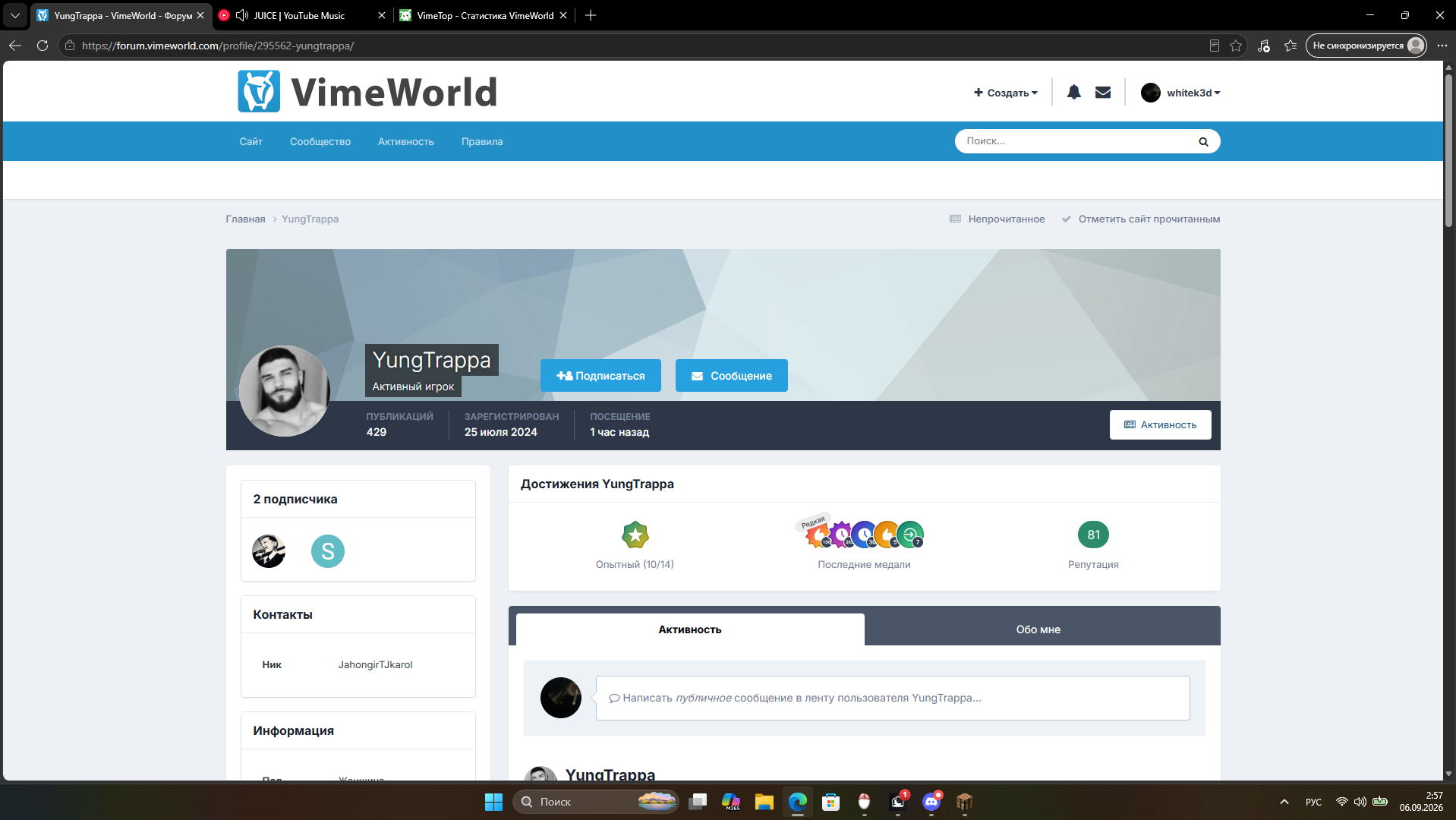Open the Wi-Fi network icon in tray
Viewport: 1456px width, 820px height.
[1342, 802]
